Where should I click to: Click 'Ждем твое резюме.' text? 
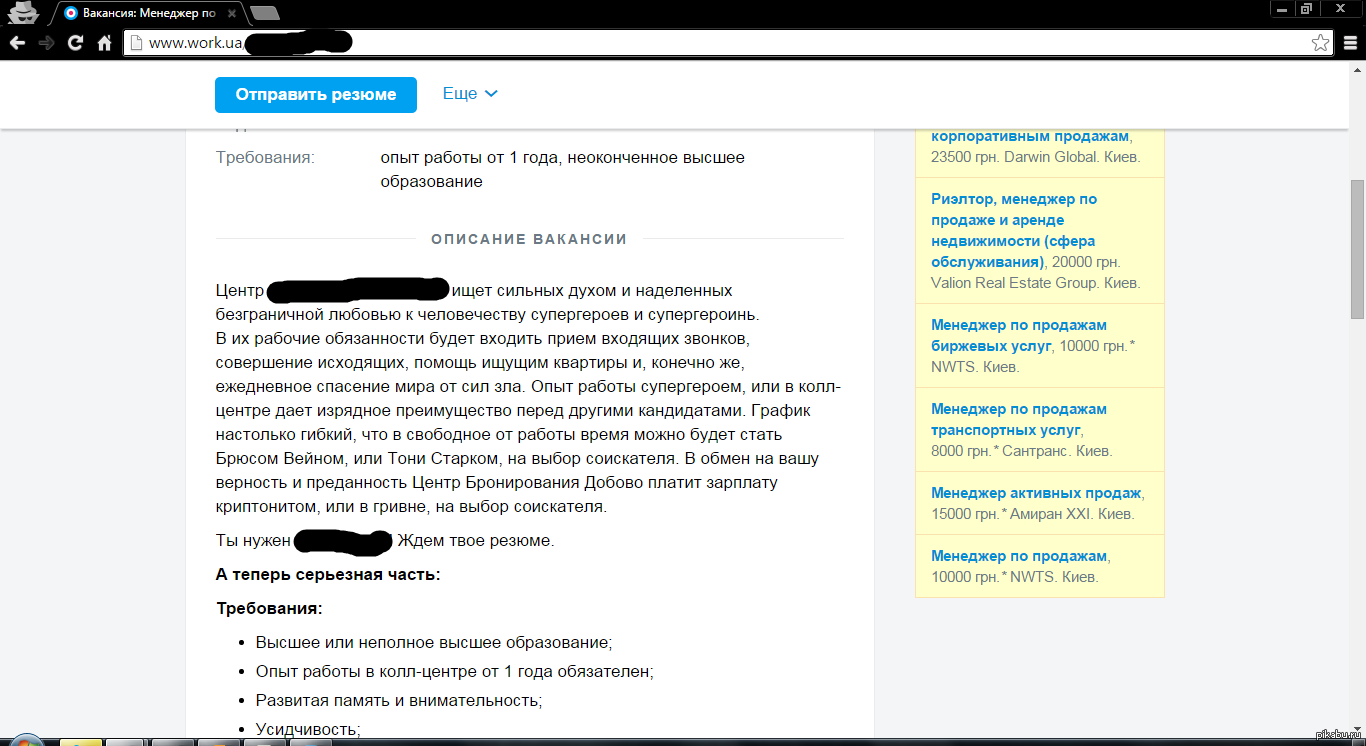(x=476, y=541)
